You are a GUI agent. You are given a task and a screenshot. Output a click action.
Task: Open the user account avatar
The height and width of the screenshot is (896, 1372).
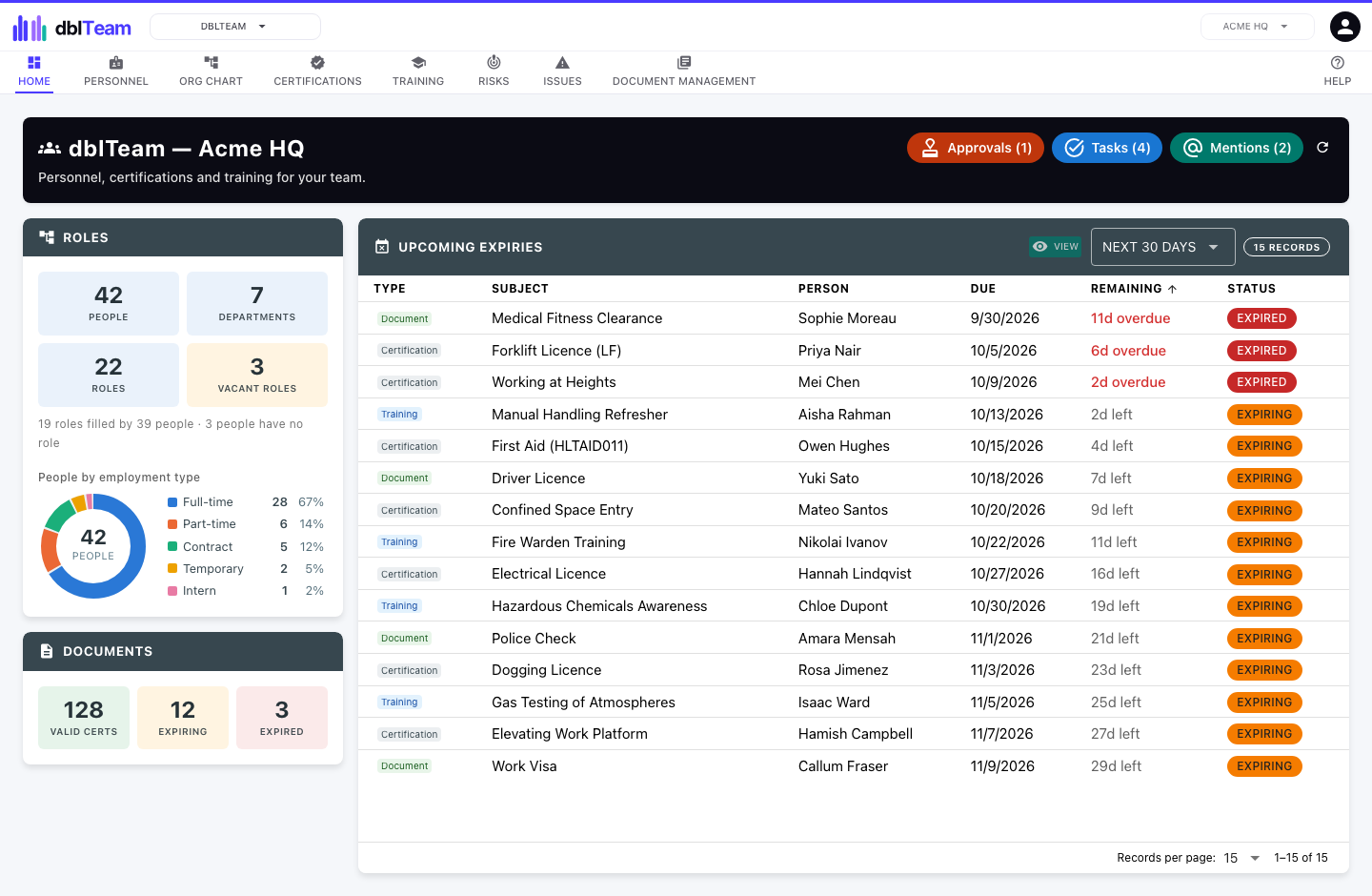1345,27
